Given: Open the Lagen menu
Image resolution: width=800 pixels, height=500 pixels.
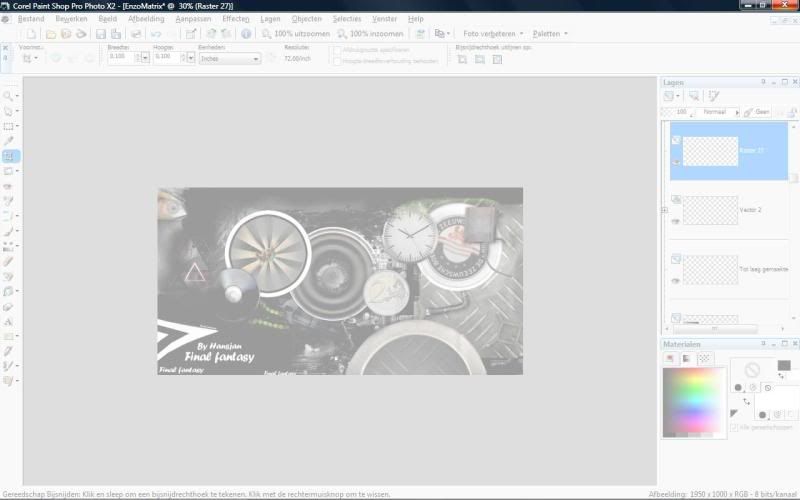Looking at the screenshot, I should pyautogui.click(x=270, y=19).
